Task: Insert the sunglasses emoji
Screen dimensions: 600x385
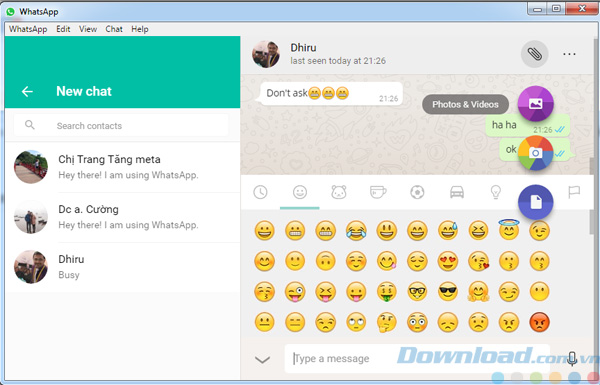Action: 448,292
